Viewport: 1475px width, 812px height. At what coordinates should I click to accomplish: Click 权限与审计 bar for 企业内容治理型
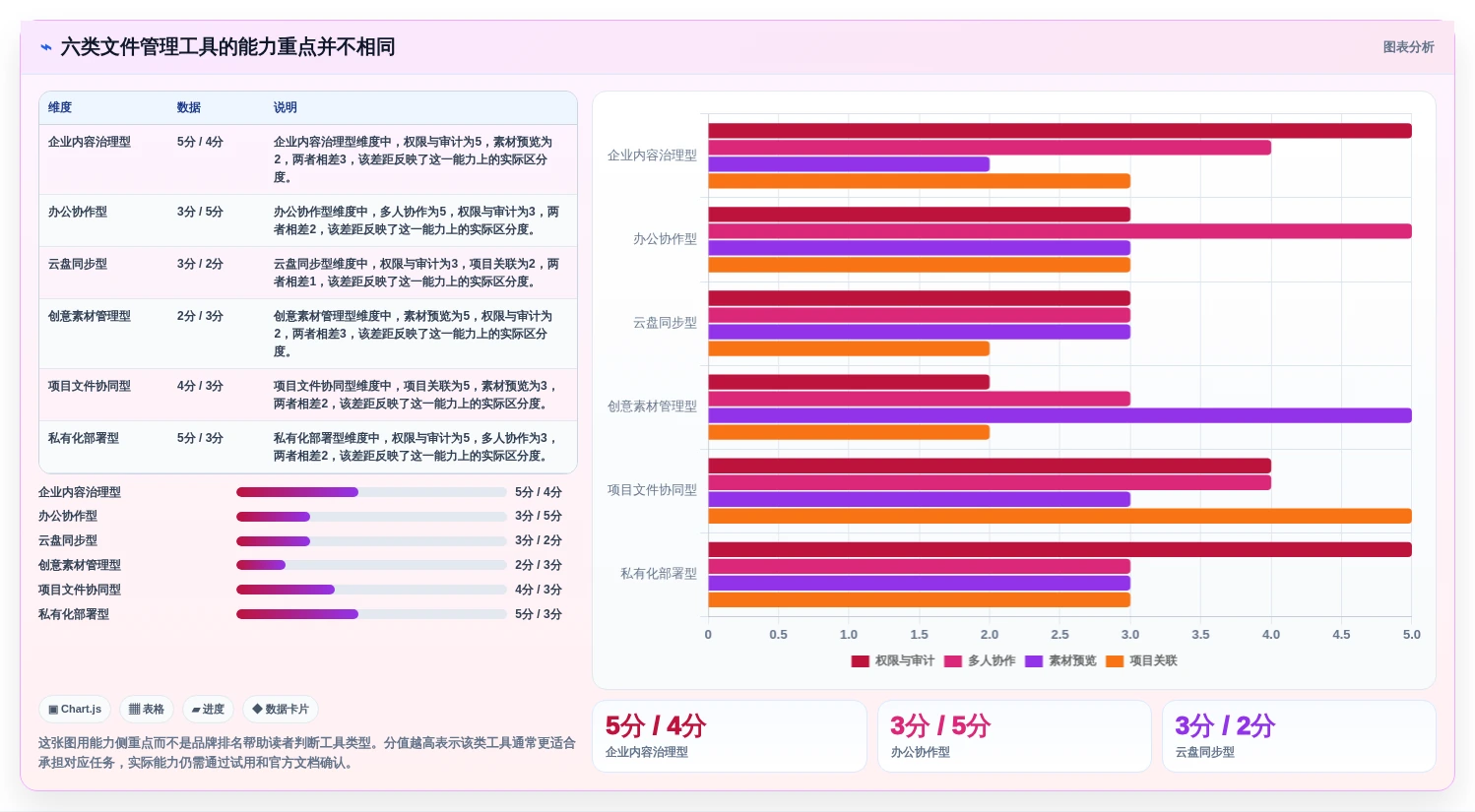1059,131
